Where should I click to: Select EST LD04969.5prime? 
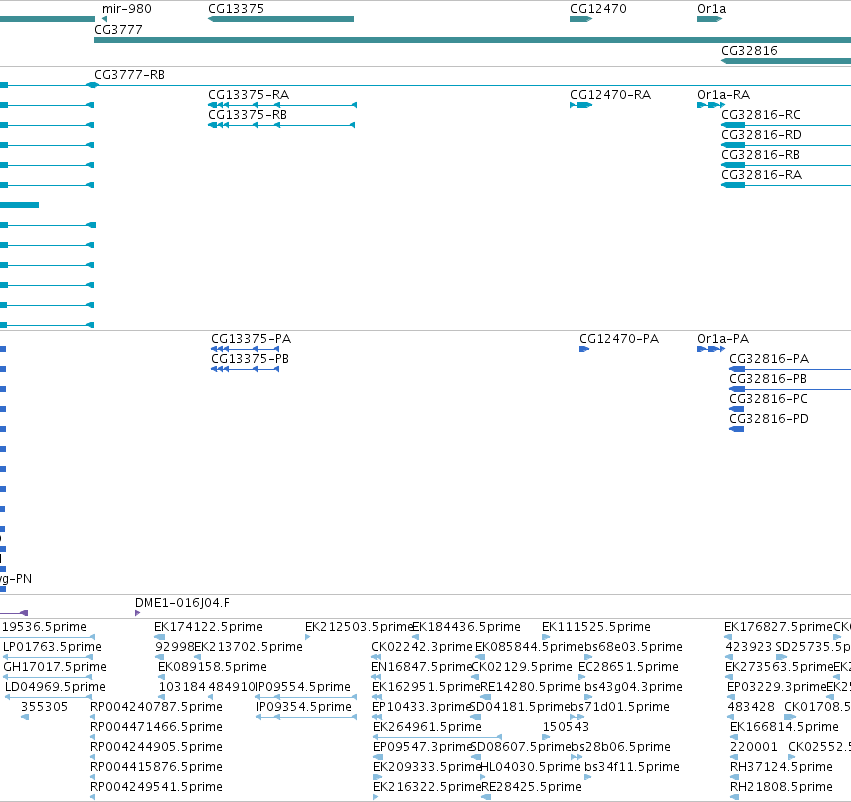[55, 687]
